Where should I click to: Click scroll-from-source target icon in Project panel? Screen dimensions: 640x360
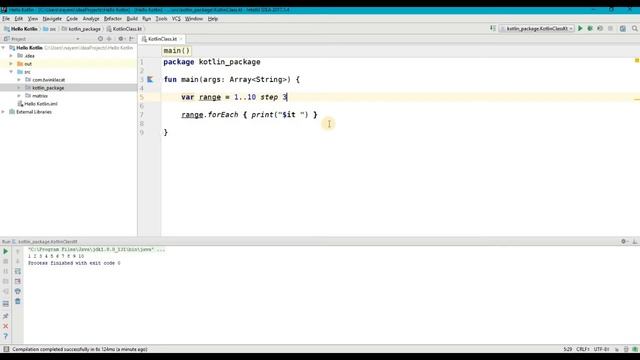click(100, 39)
